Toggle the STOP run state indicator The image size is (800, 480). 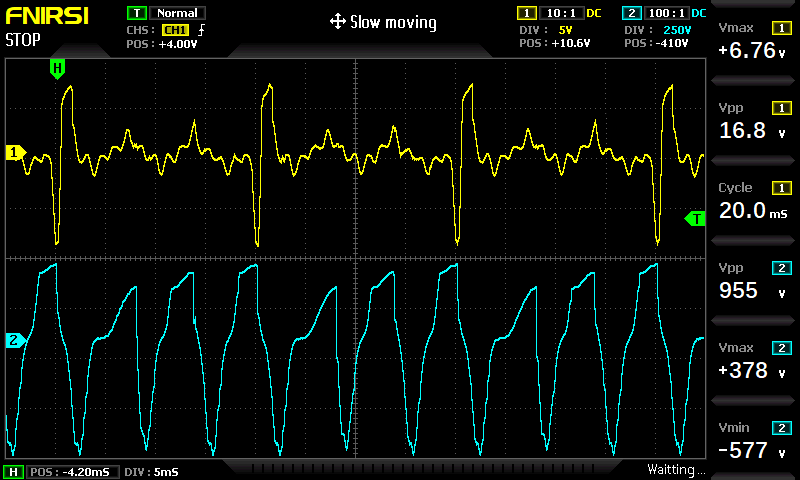coord(23,41)
